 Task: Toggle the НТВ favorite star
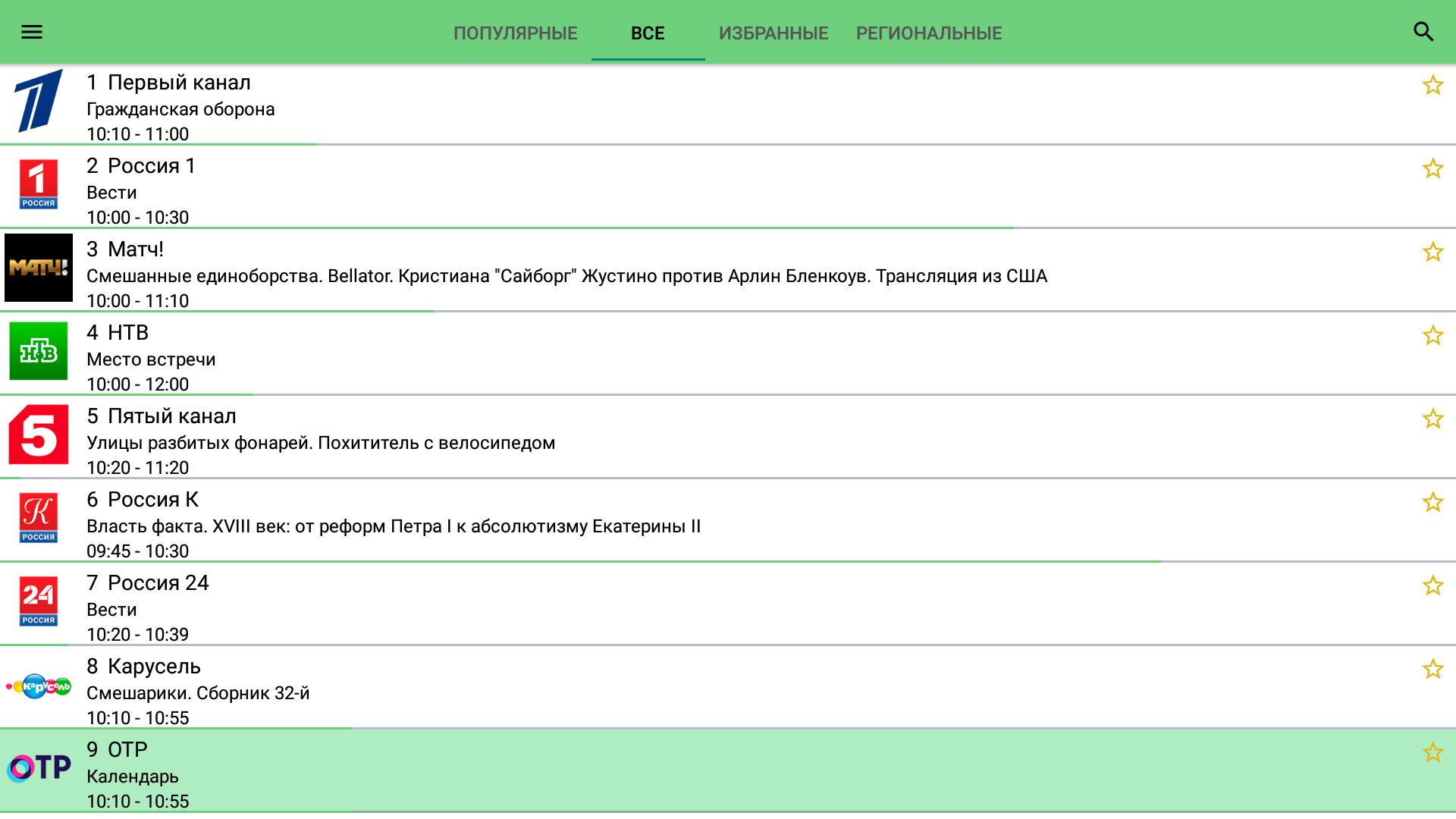point(1432,335)
